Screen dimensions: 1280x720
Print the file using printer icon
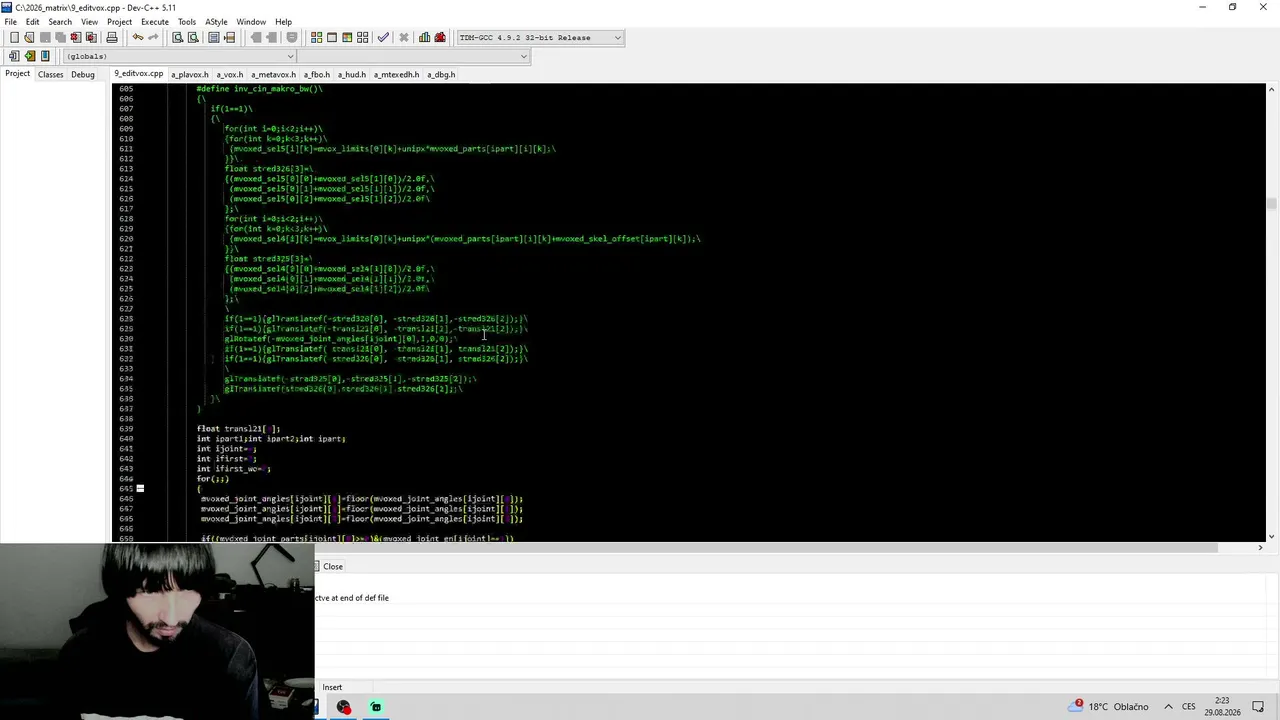coord(112,37)
